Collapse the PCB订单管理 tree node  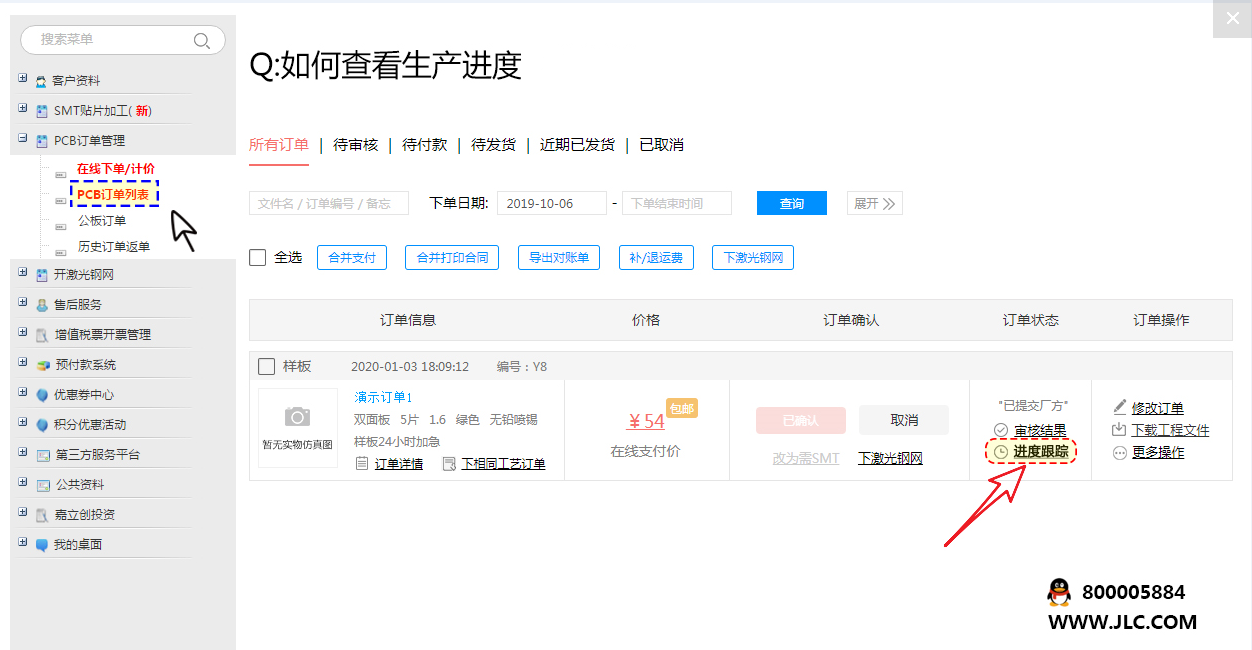click(x=23, y=139)
